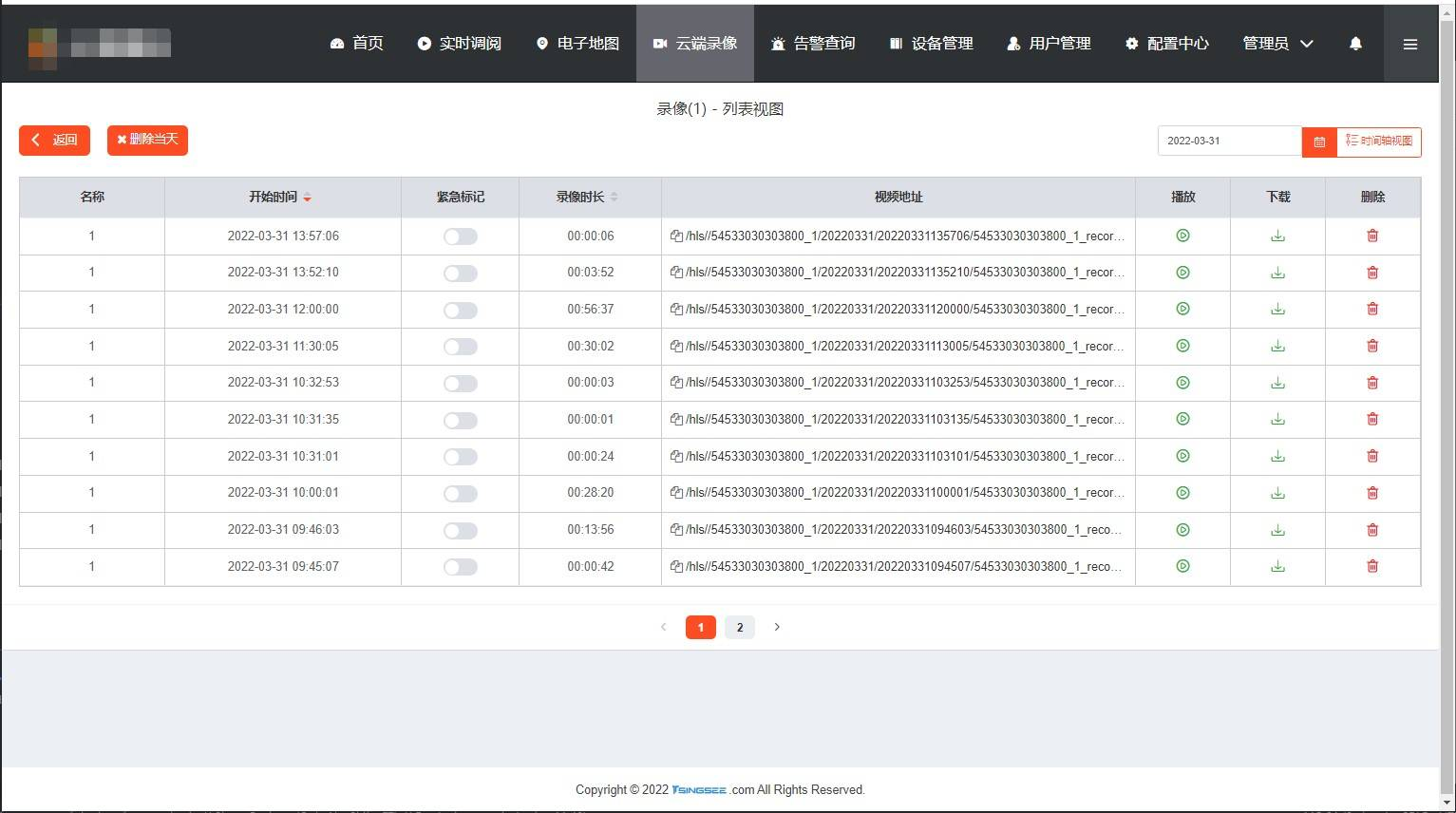The image size is (1456, 813).
Task: Click the 删除当天 button
Action: pyautogui.click(x=147, y=140)
